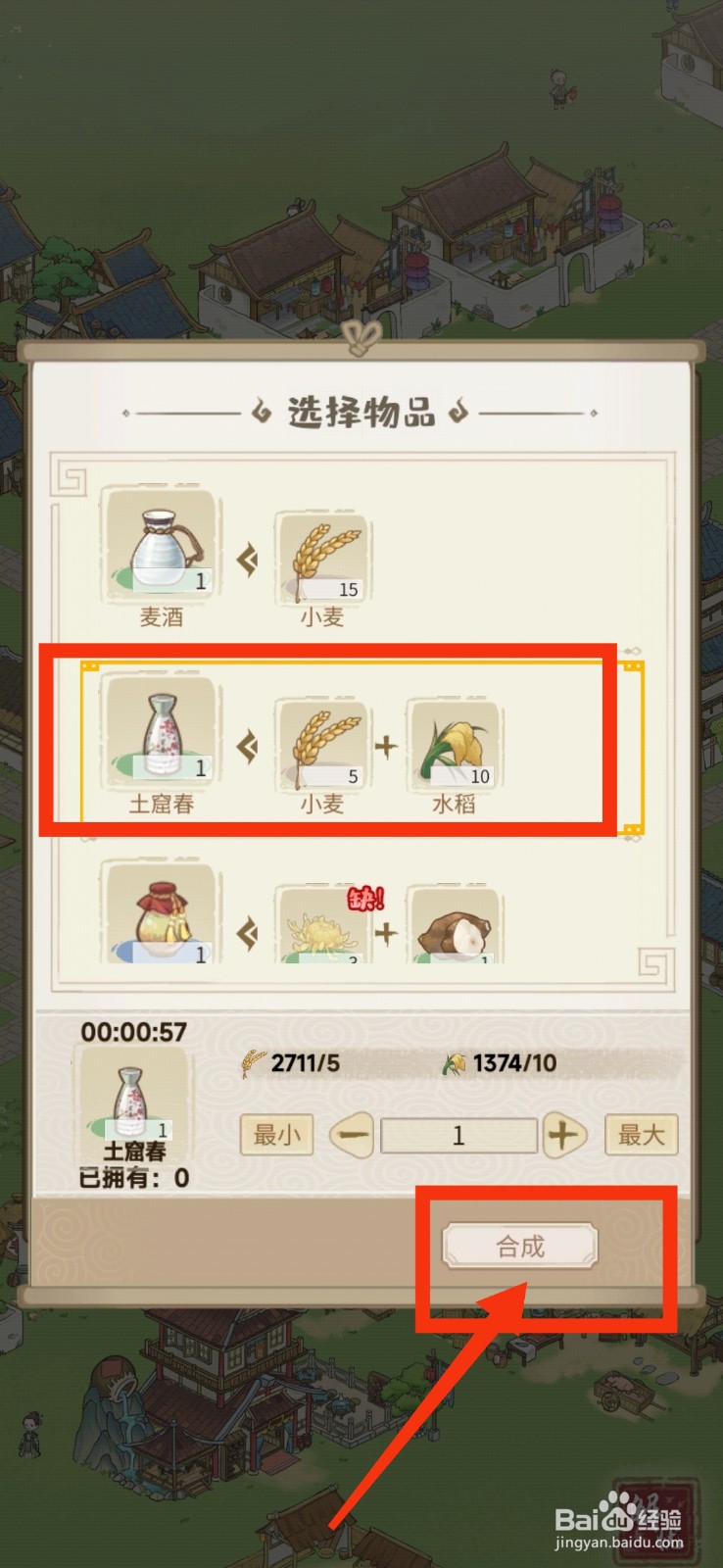This screenshot has height=1568, width=723.
Task: Increase quantity with the plus button
Action: tap(562, 1136)
